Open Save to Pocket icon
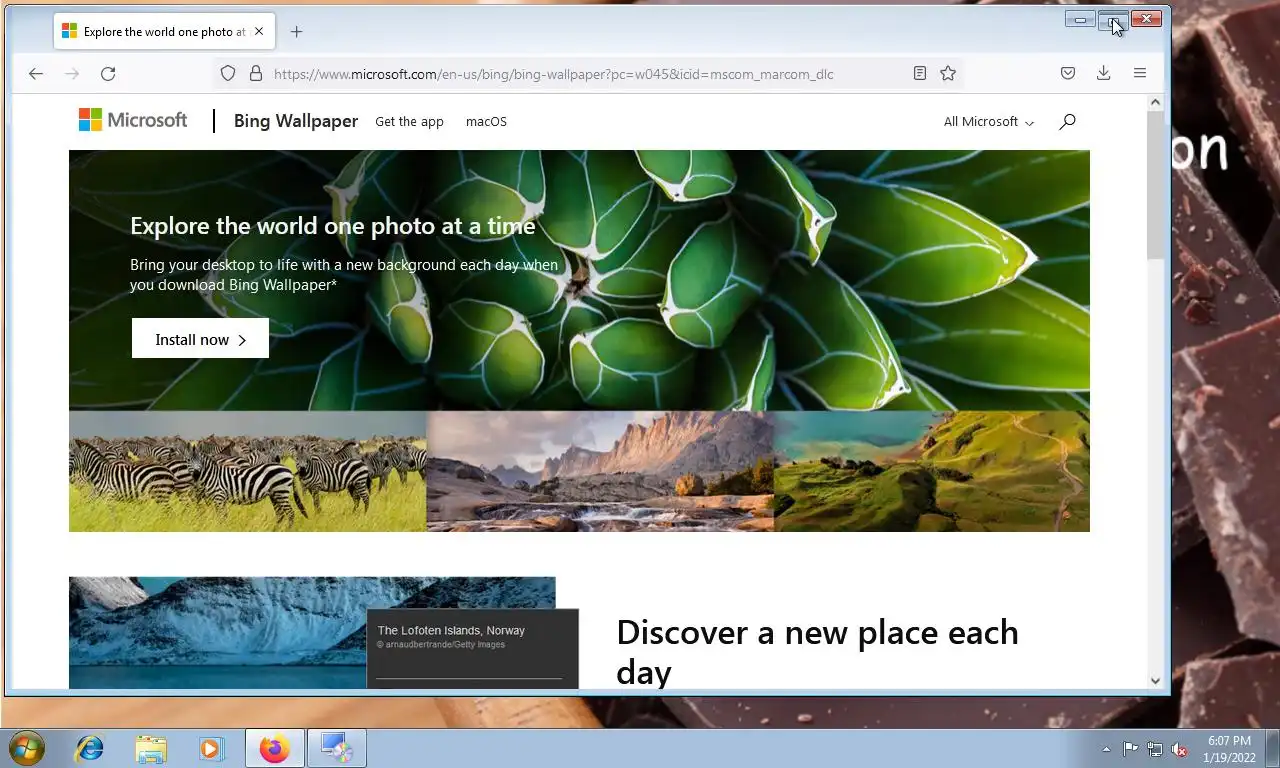Image resolution: width=1280 pixels, height=768 pixels. (x=1068, y=73)
